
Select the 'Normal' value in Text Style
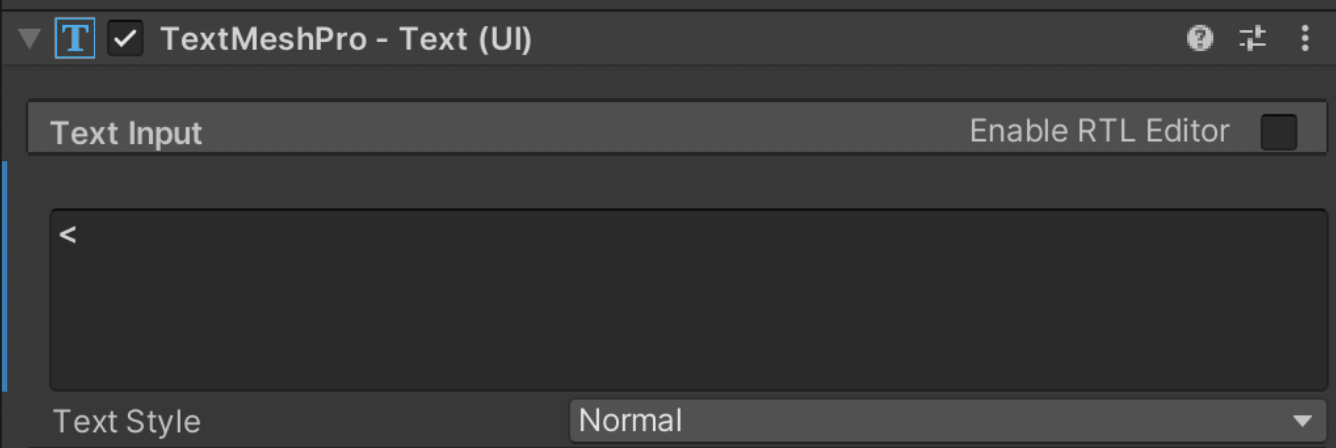coord(631,420)
